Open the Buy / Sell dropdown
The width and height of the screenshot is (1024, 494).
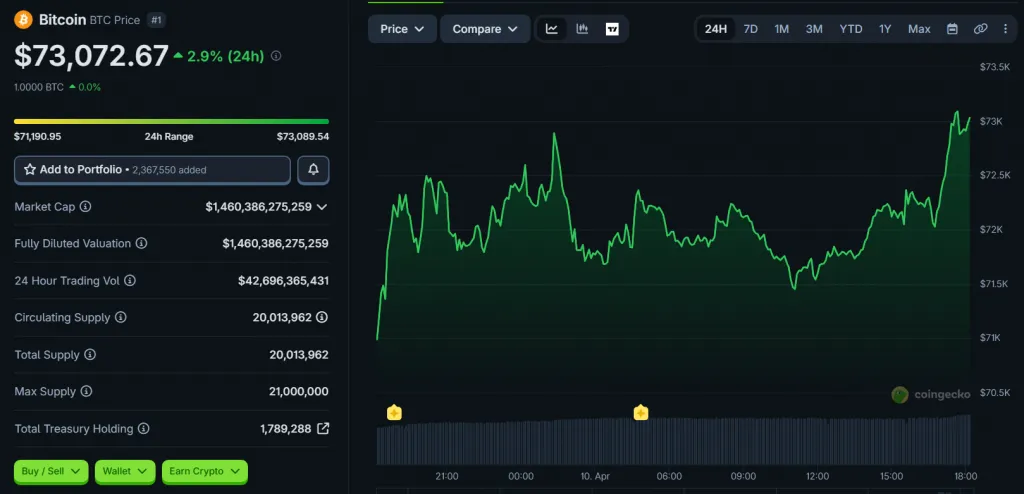(x=51, y=471)
